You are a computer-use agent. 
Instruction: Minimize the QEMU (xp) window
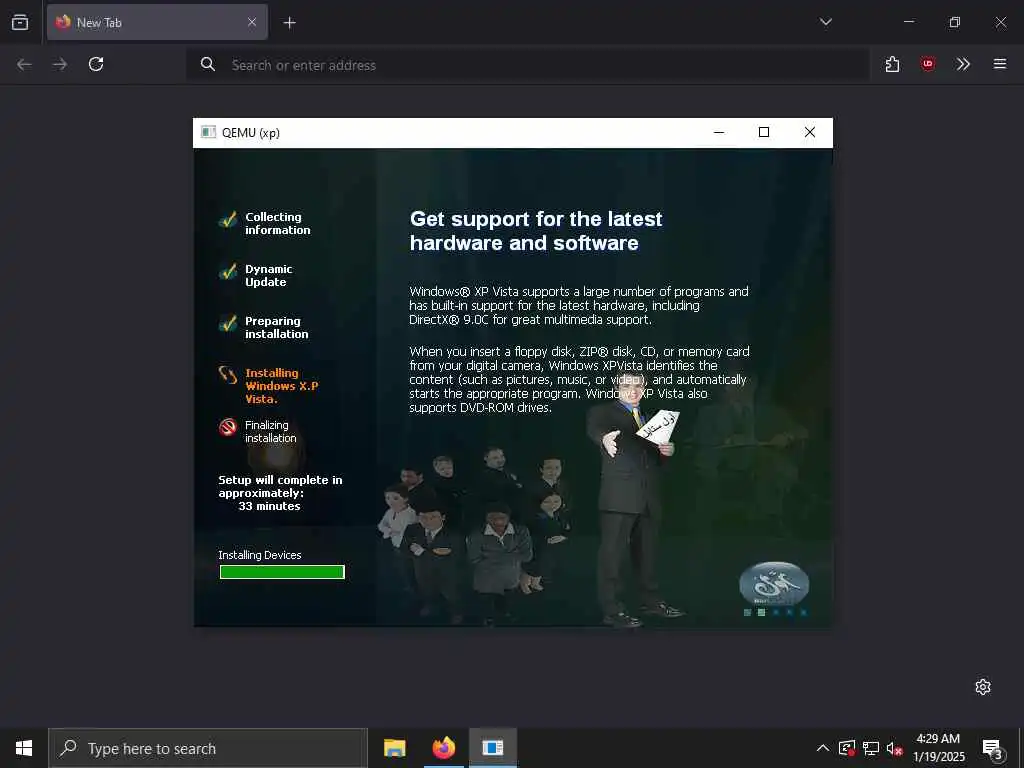(x=719, y=133)
